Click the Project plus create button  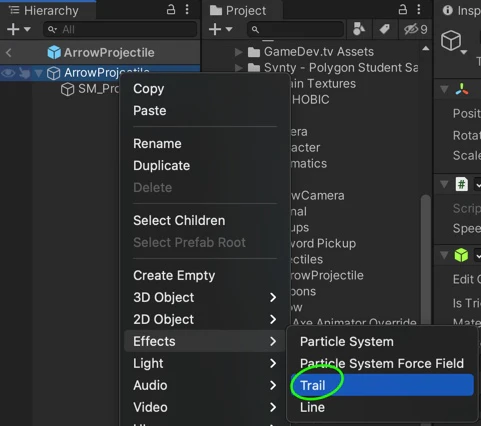215,29
